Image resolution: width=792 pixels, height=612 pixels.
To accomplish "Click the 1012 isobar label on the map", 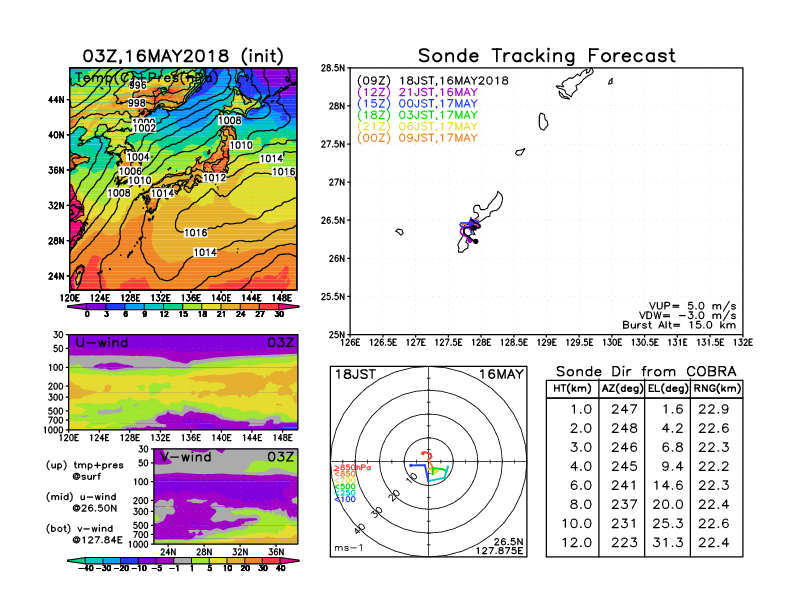I will pyautogui.click(x=214, y=178).
